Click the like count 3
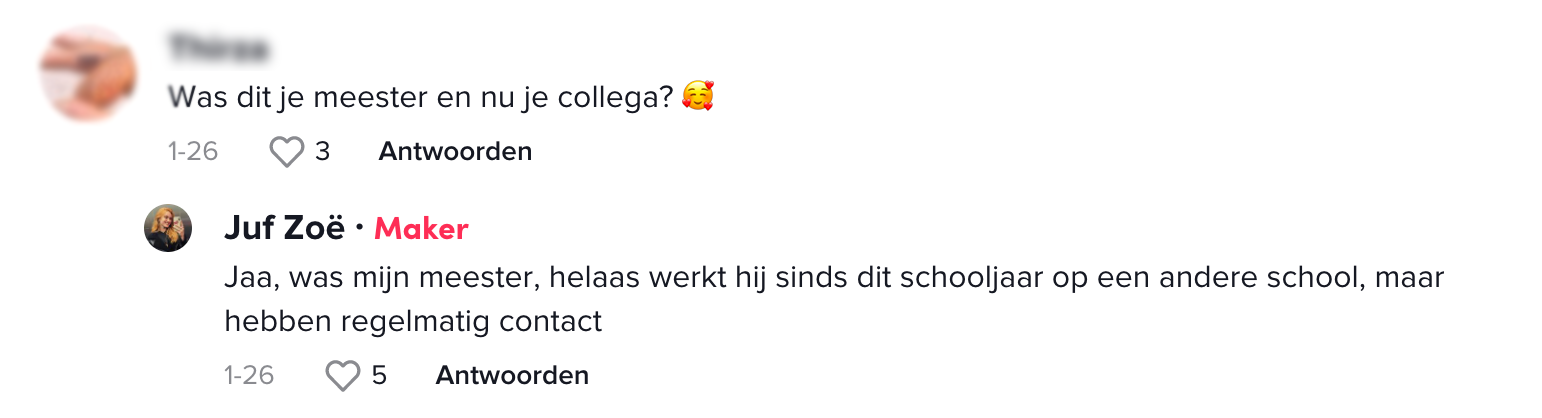 pos(322,152)
